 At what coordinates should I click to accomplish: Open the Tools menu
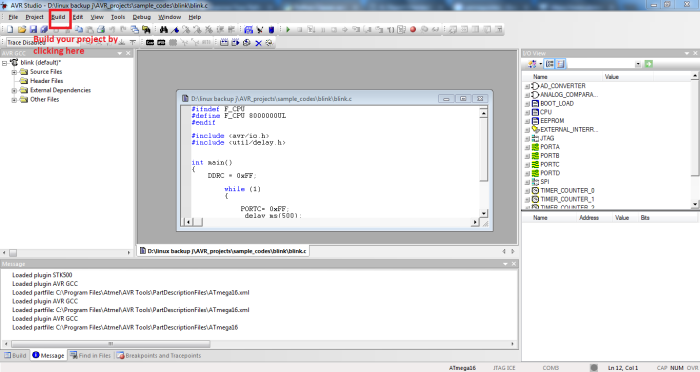[x=118, y=17]
